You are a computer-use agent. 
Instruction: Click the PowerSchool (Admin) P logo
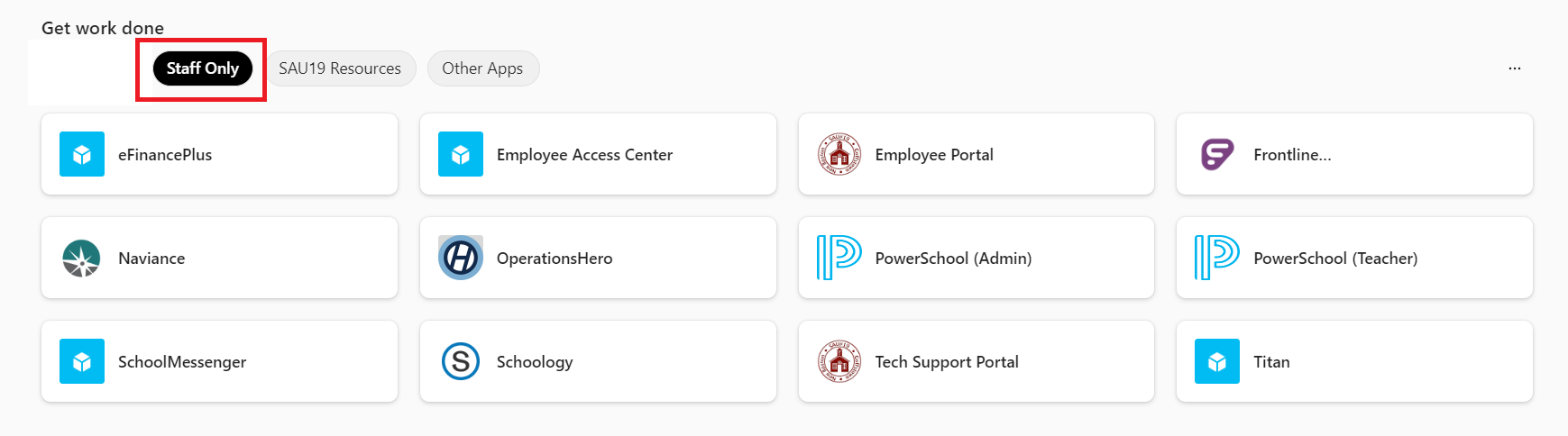(839, 258)
